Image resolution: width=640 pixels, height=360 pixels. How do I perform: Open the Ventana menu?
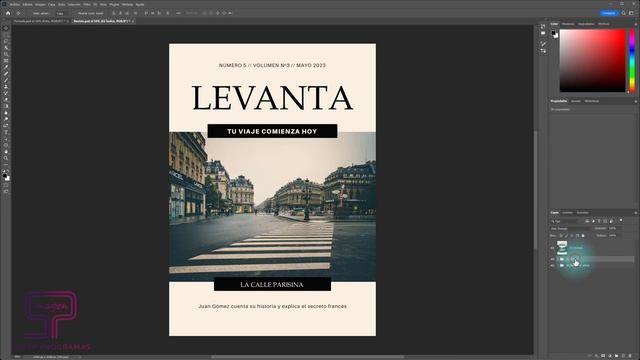tap(127, 4)
